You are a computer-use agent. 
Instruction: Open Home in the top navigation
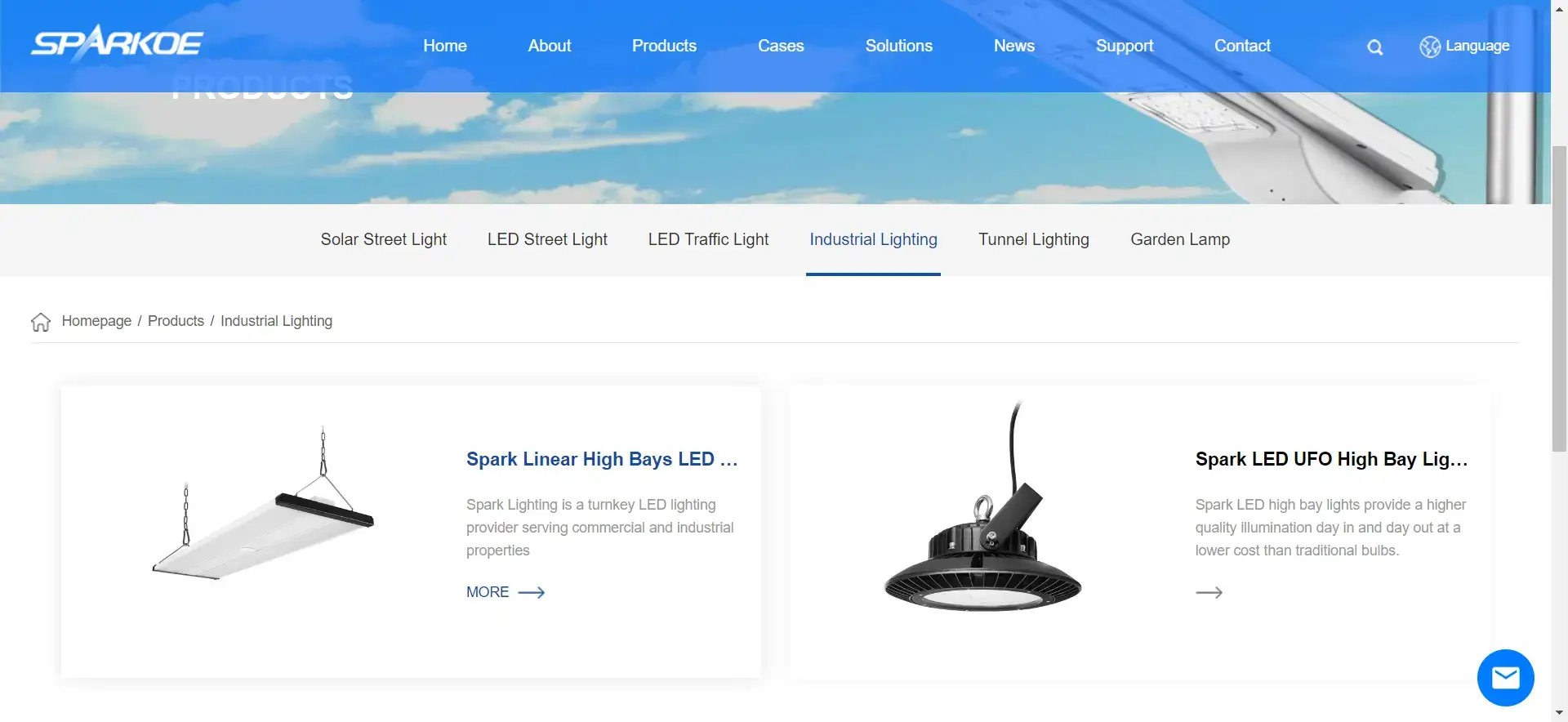click(x=445, y=46)
